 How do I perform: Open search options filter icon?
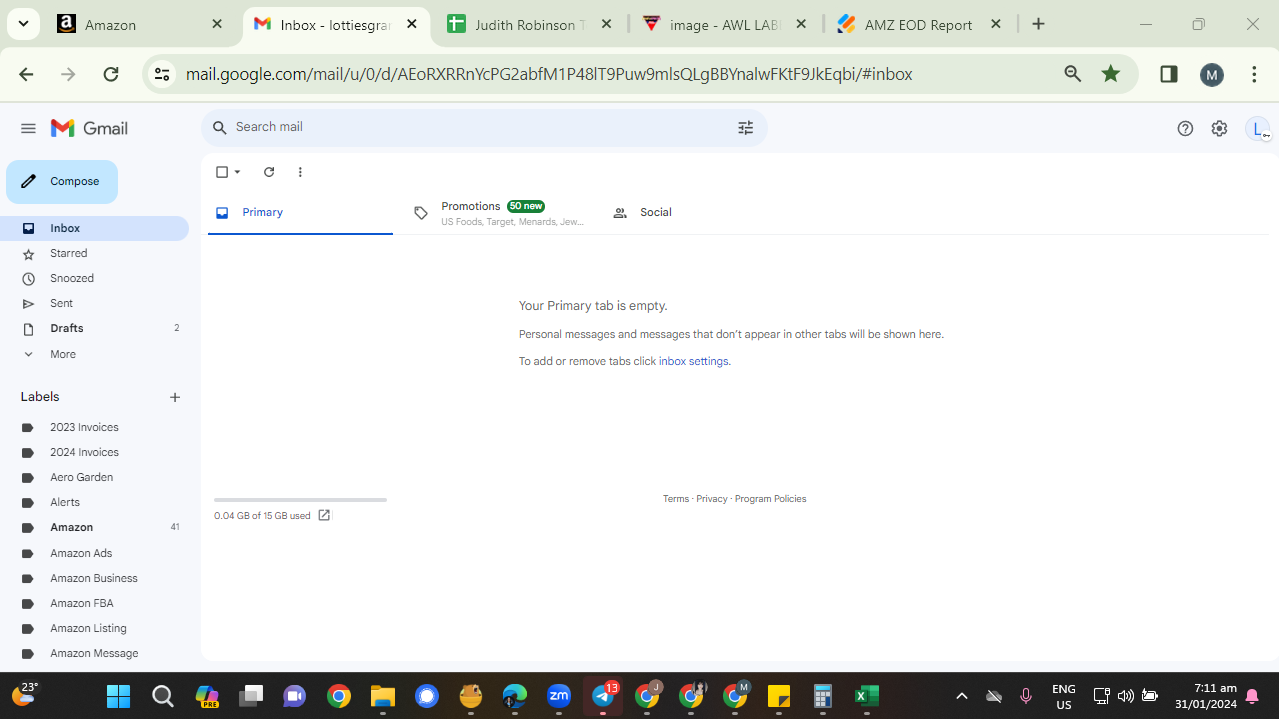tap(745, 127)
